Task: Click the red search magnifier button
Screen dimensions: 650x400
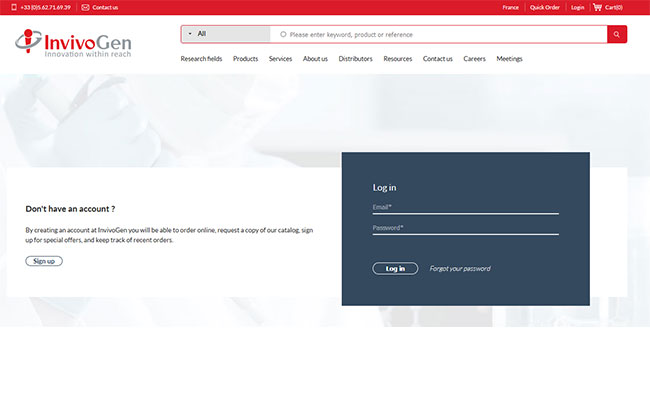Action: (x=617, y=34)
